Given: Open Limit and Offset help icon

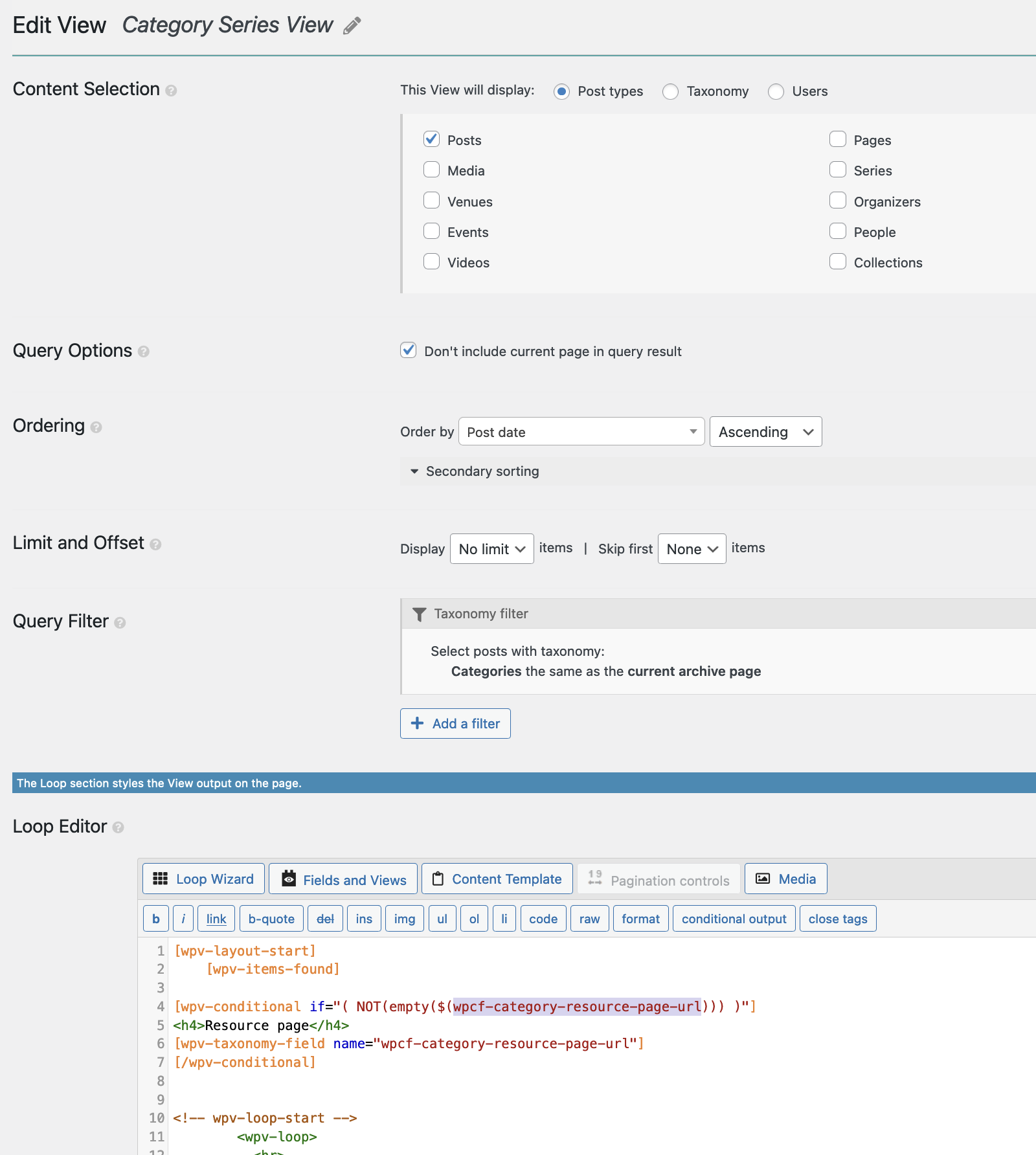Looking at the screenshot, I should (155, 544).
